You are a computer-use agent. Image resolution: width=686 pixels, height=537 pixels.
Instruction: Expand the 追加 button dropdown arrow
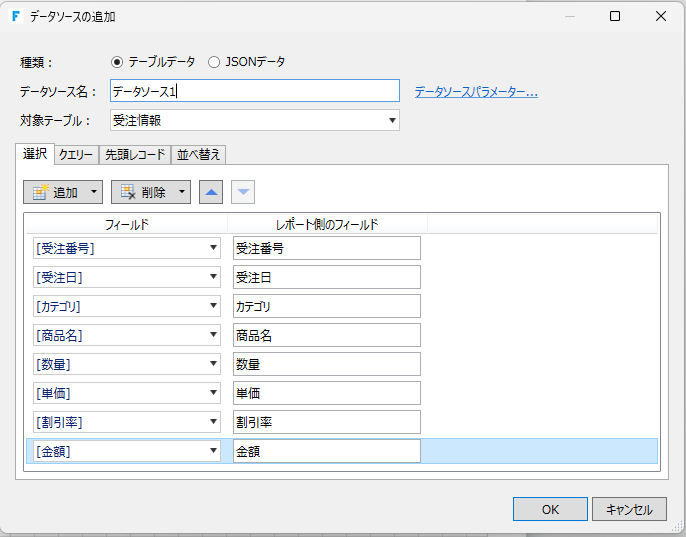tap(94, 192)
